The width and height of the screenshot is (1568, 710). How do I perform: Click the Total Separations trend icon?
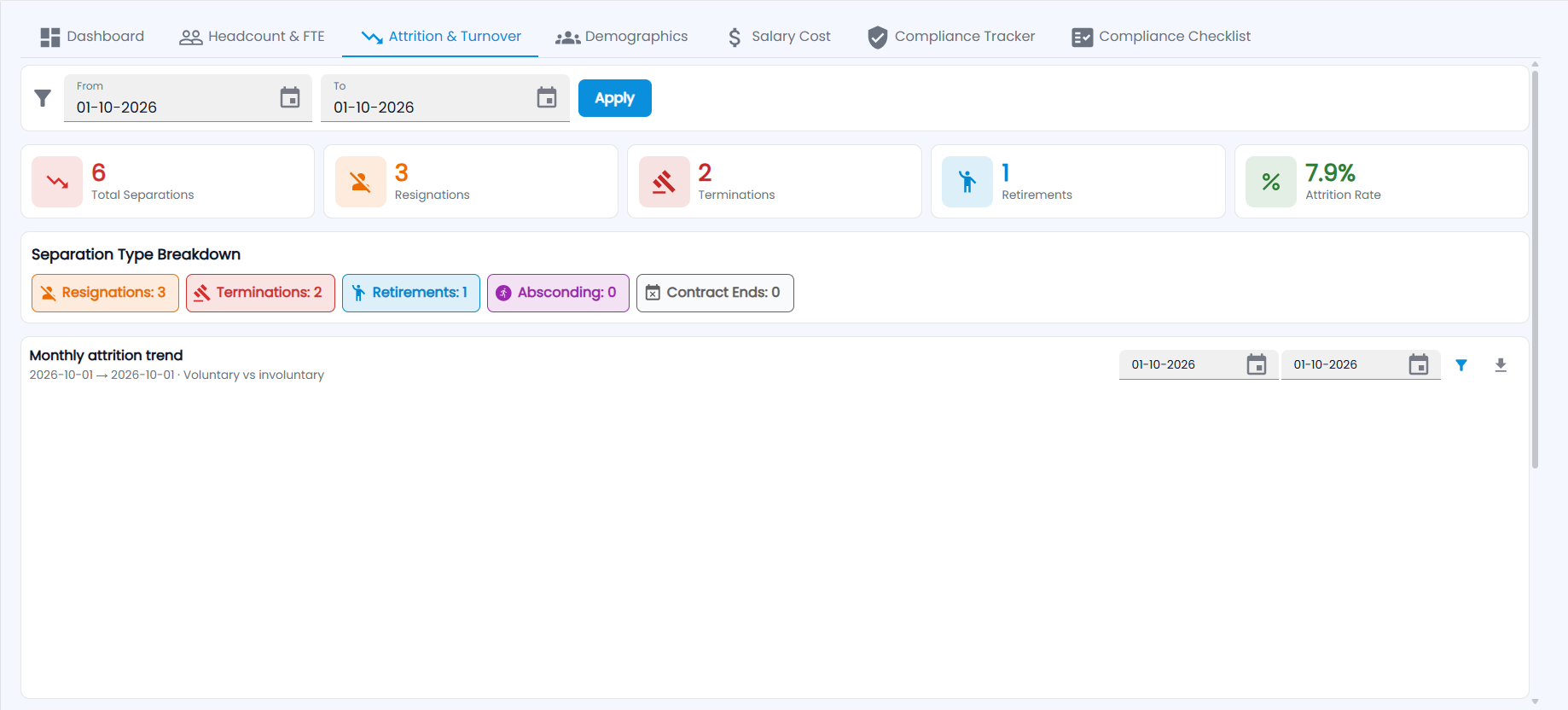(57, 182)
